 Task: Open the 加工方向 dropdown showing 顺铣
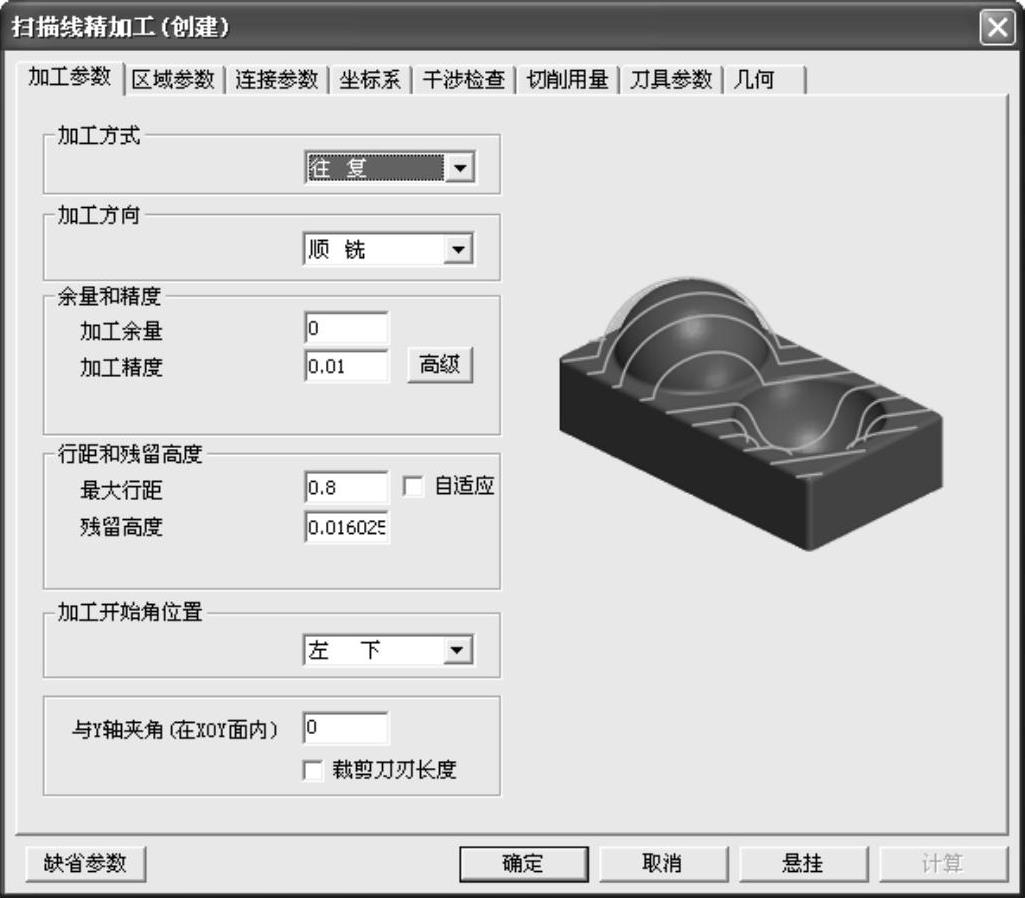click(458, 250)
